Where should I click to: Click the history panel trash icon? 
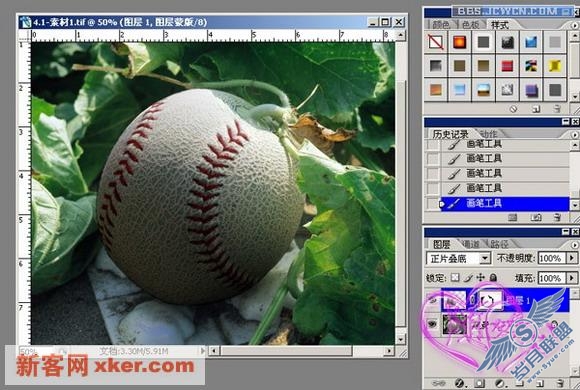point(557,218)
